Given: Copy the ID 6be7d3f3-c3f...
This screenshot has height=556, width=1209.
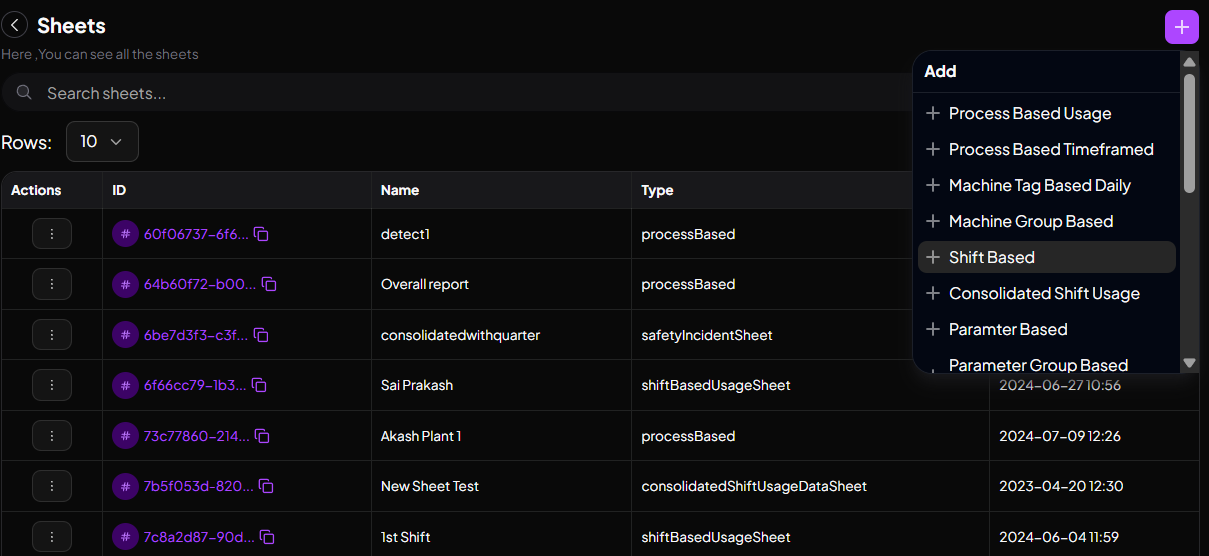Looking at the screenshot, I should pyautogui.click(x=261, y=335).
